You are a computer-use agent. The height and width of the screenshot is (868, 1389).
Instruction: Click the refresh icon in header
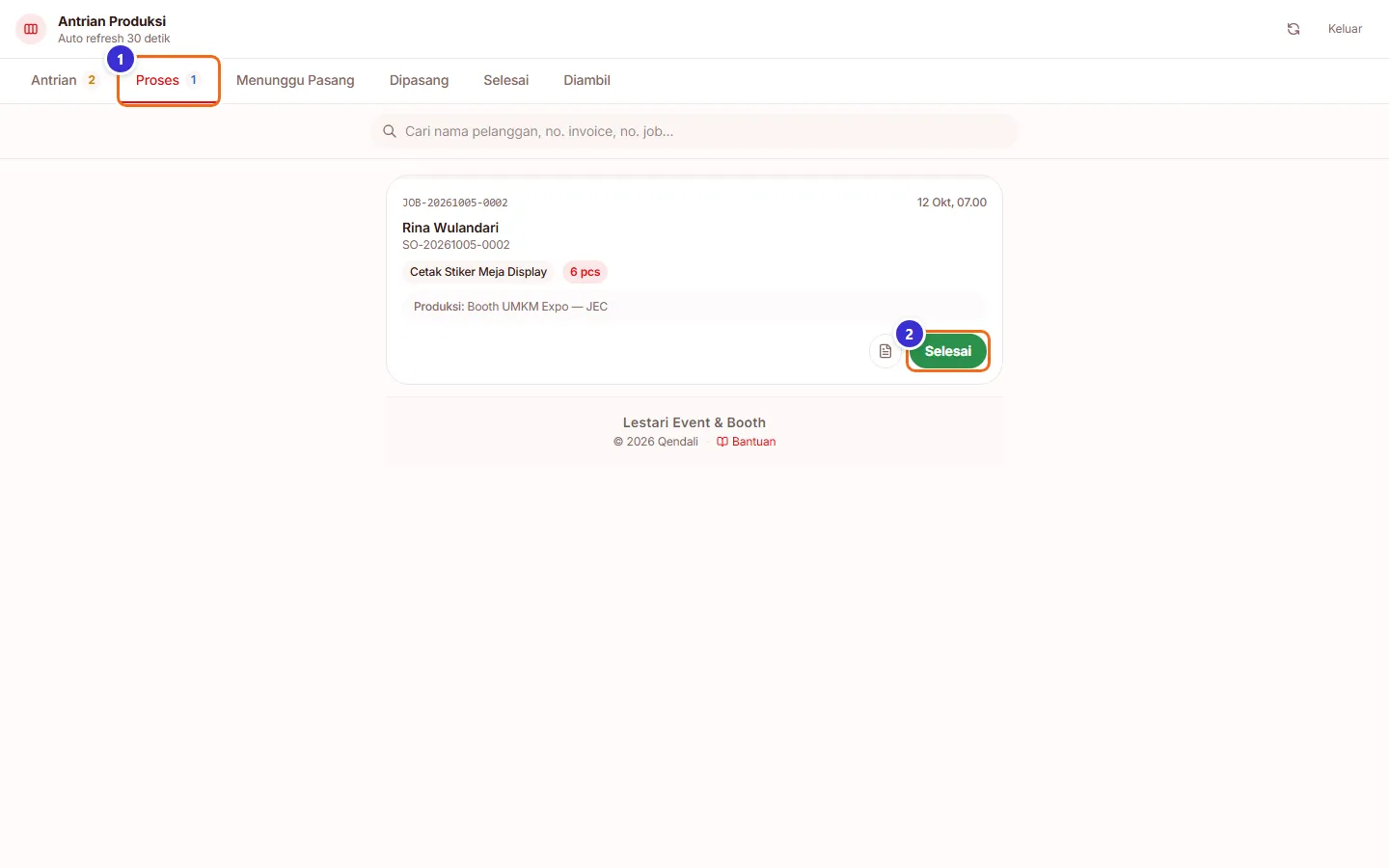[x=1294, y=29]
